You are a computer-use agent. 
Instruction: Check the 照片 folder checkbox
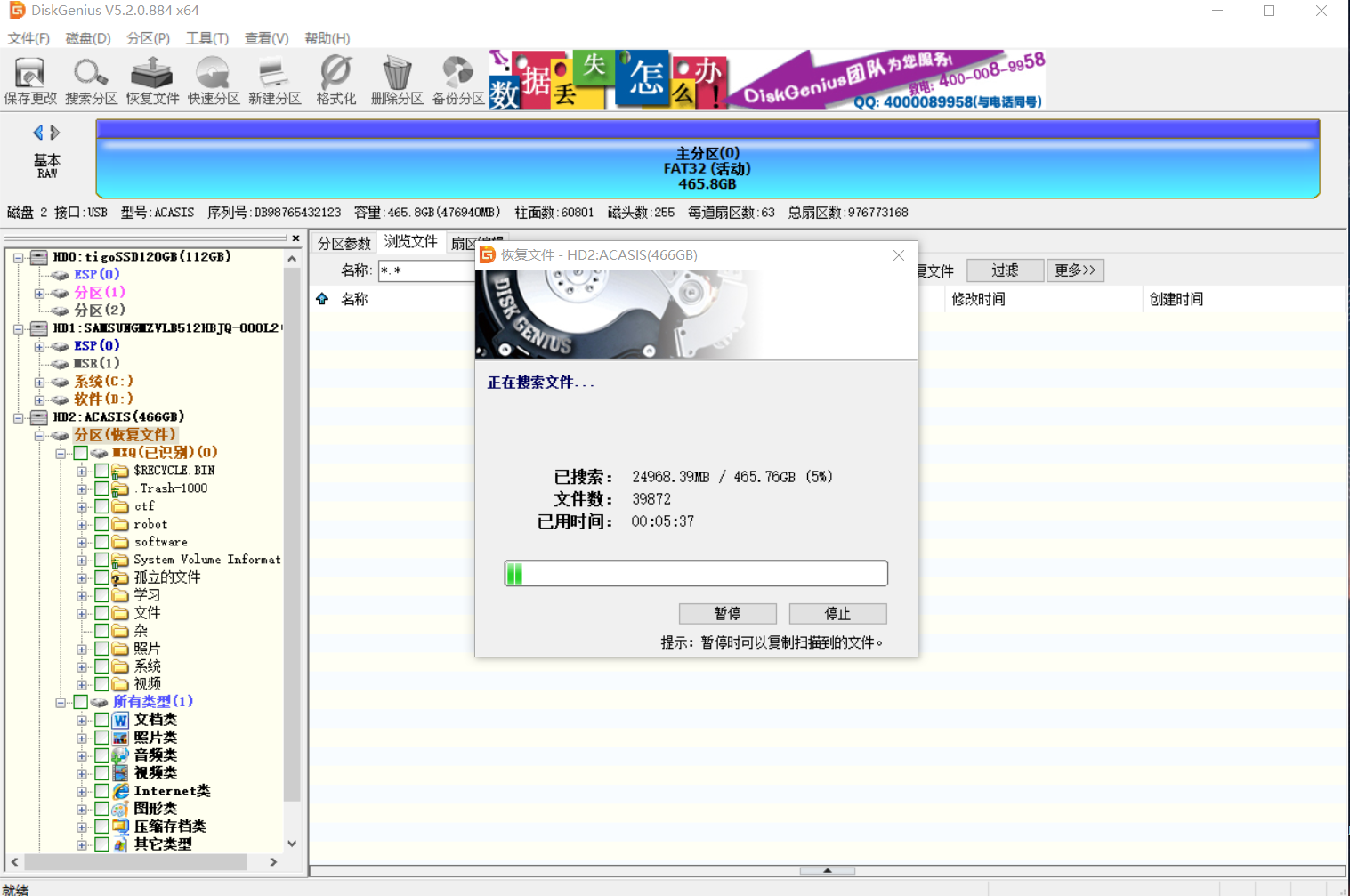pos(101,649)
